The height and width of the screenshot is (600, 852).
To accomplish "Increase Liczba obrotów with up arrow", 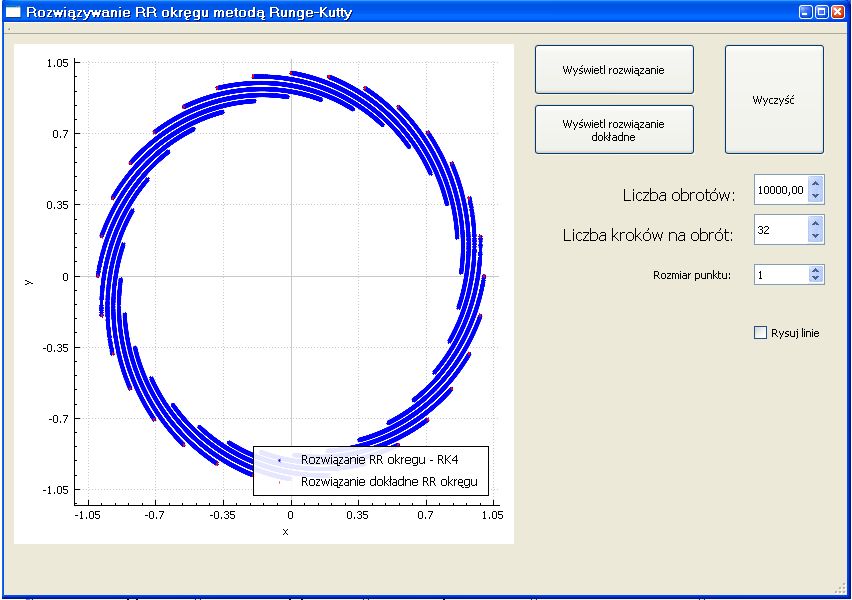I will click(815, 183).
